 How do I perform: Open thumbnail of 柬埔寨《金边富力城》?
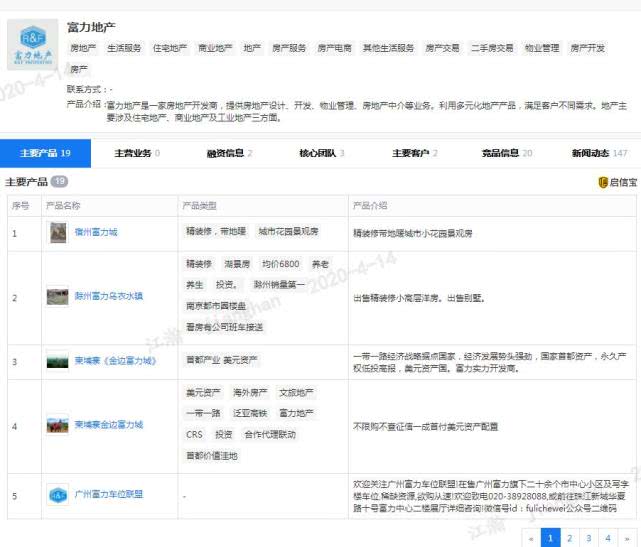pyautogui.click(x=58, y=362)
